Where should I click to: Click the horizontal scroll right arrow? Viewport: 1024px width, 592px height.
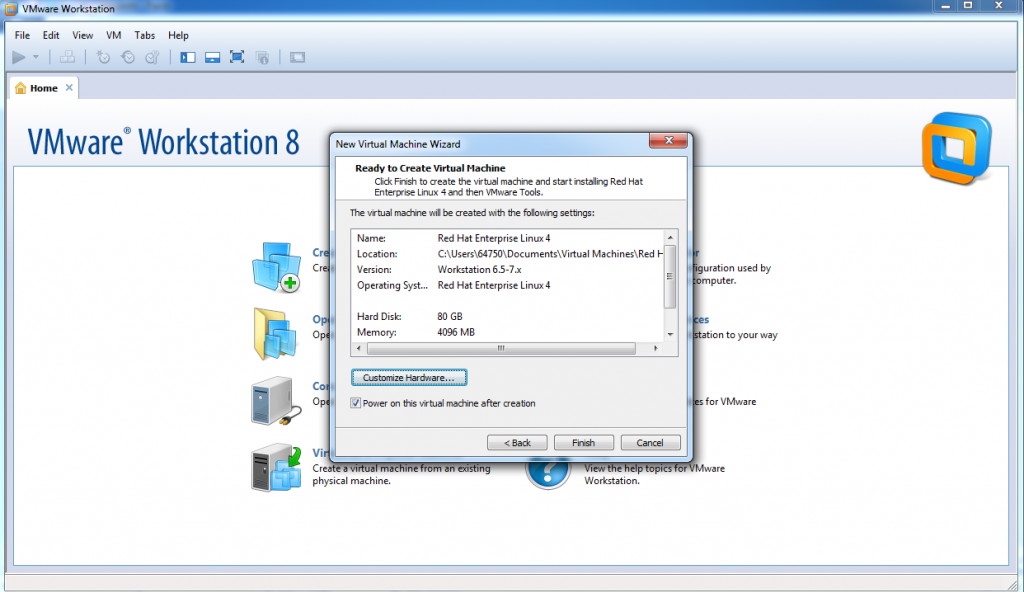pyautogui.click(x=656, y=348)
